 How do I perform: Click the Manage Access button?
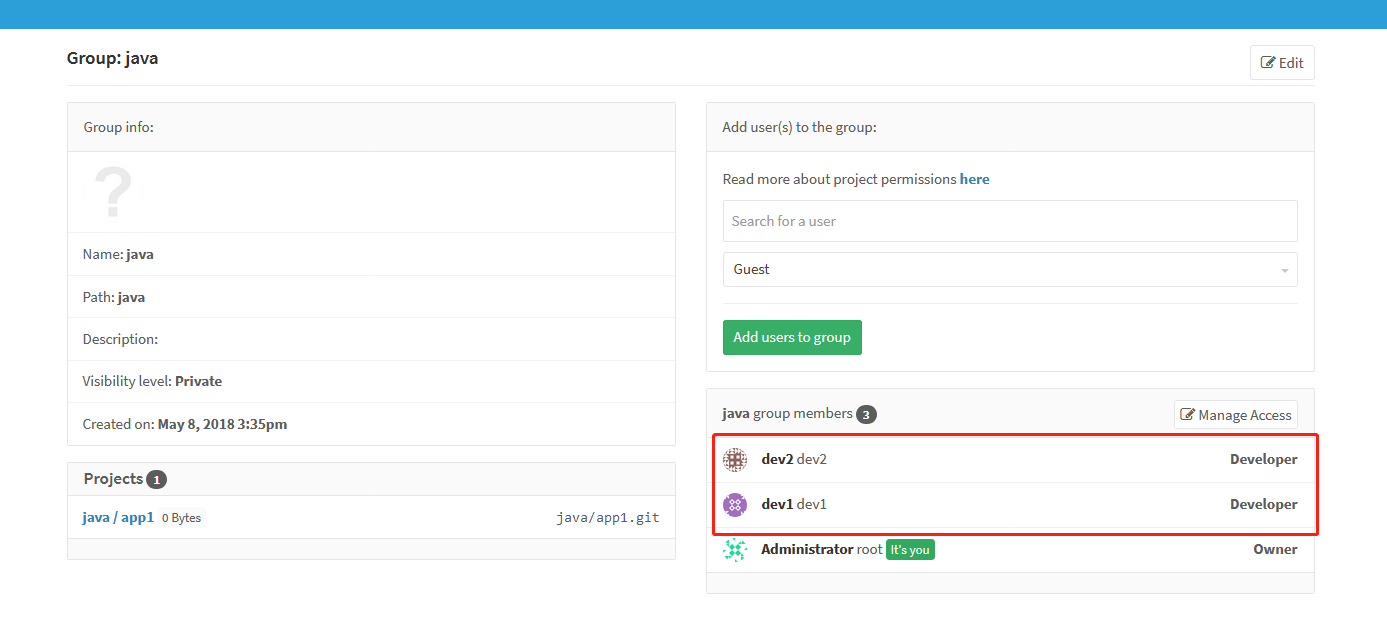[1236, 415]
